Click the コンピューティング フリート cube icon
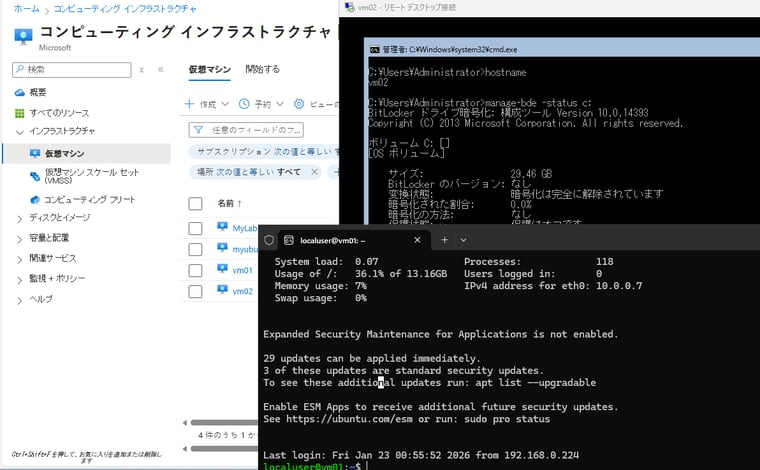The height and width of the screenshot is (470, 760). pos(35,200)
